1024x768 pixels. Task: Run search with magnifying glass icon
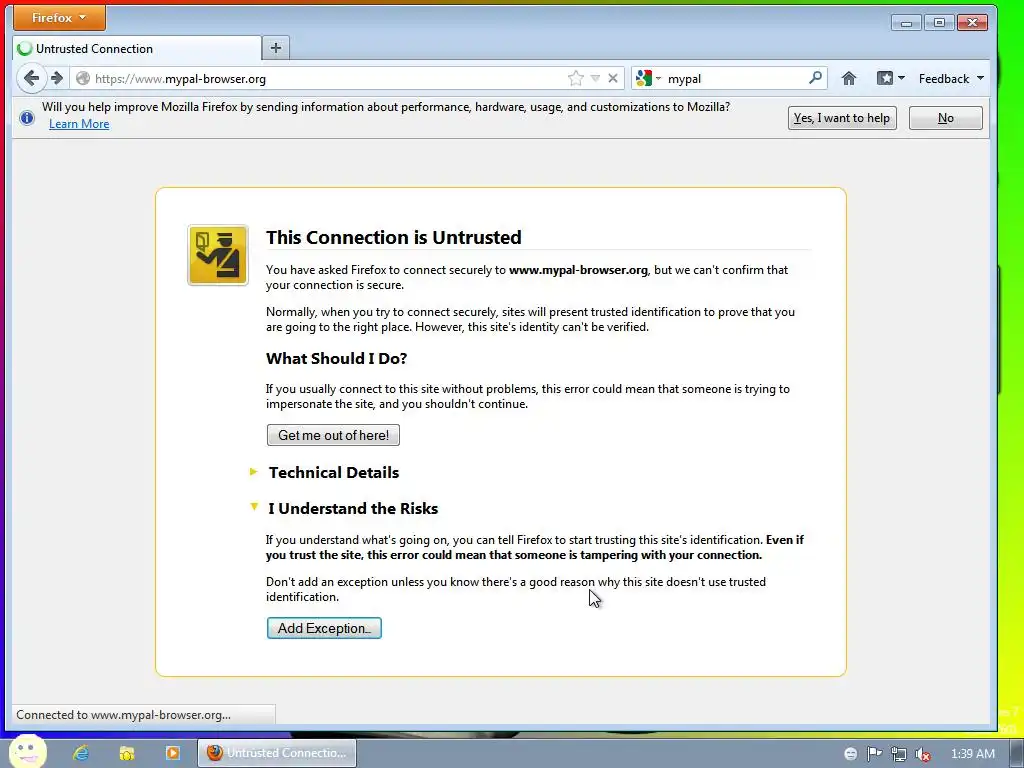815,78
